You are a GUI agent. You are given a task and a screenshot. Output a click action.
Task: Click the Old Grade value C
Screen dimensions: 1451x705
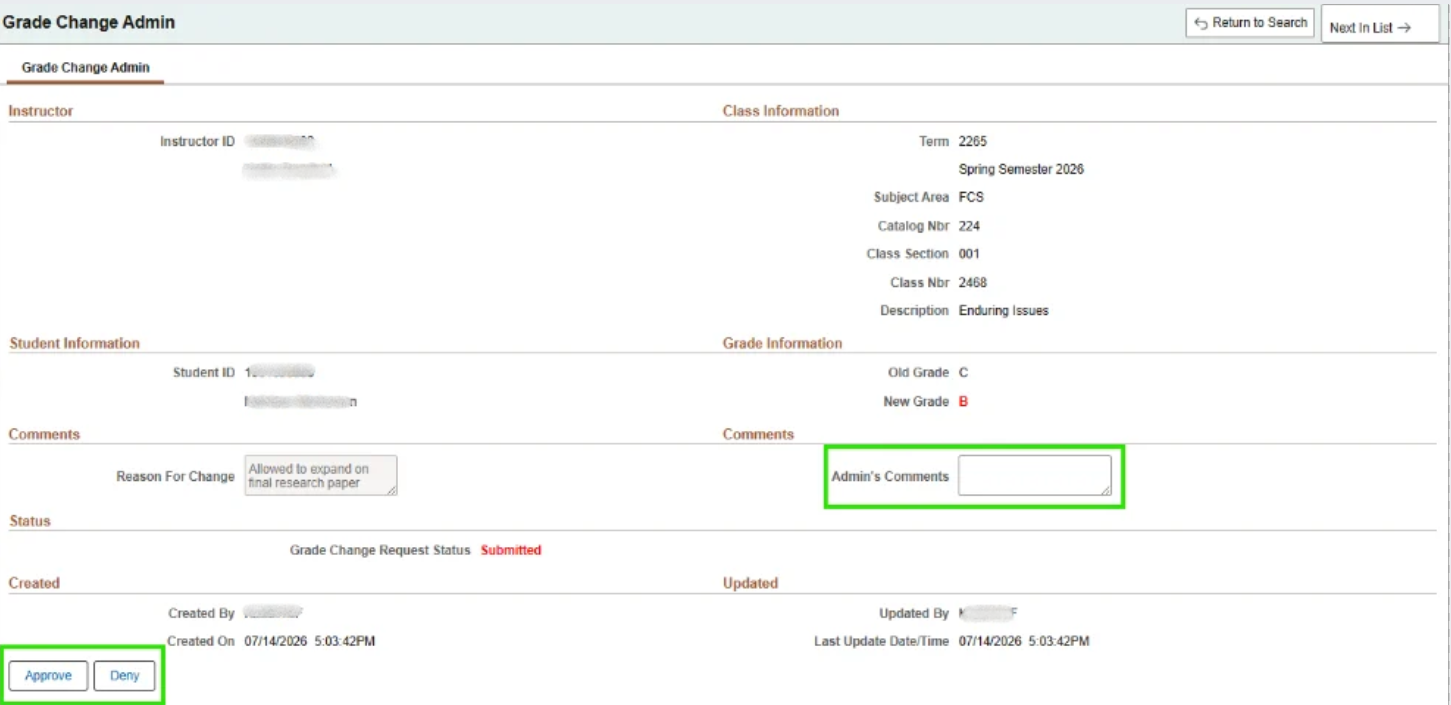pyautogui.click(x=963, y=373)
